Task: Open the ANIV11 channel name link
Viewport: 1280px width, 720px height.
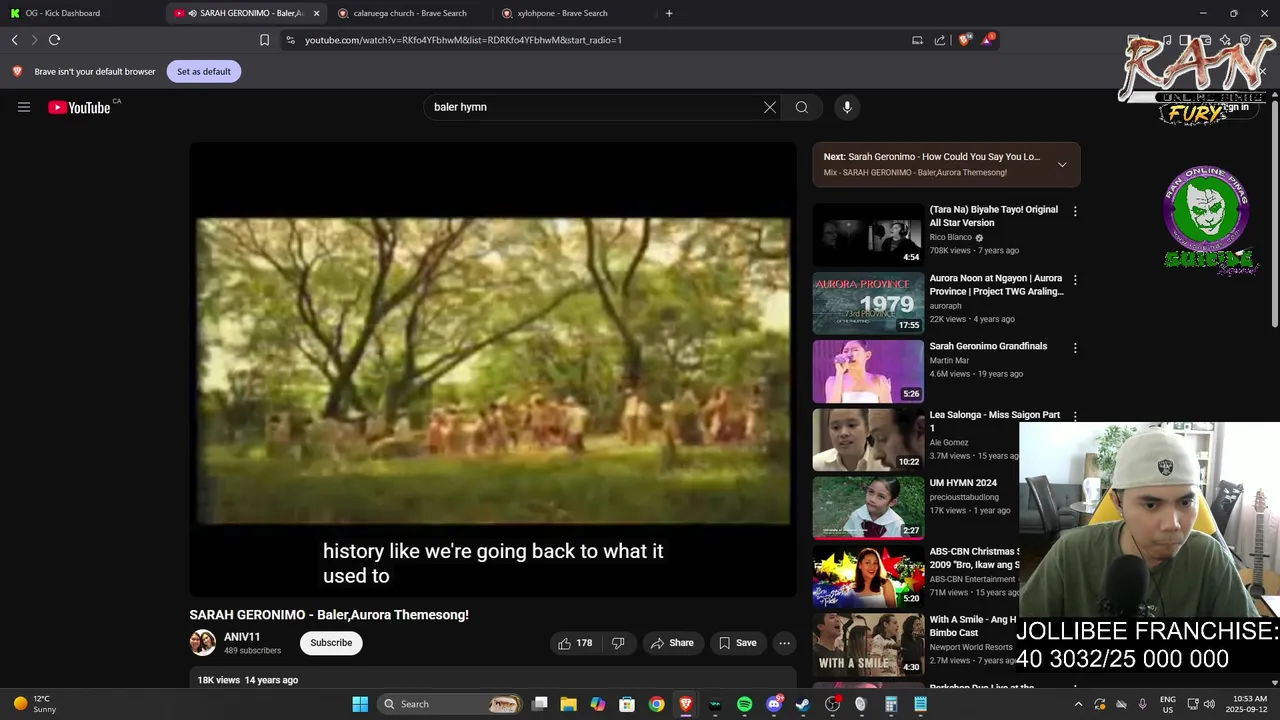Action: pos(242,637)
